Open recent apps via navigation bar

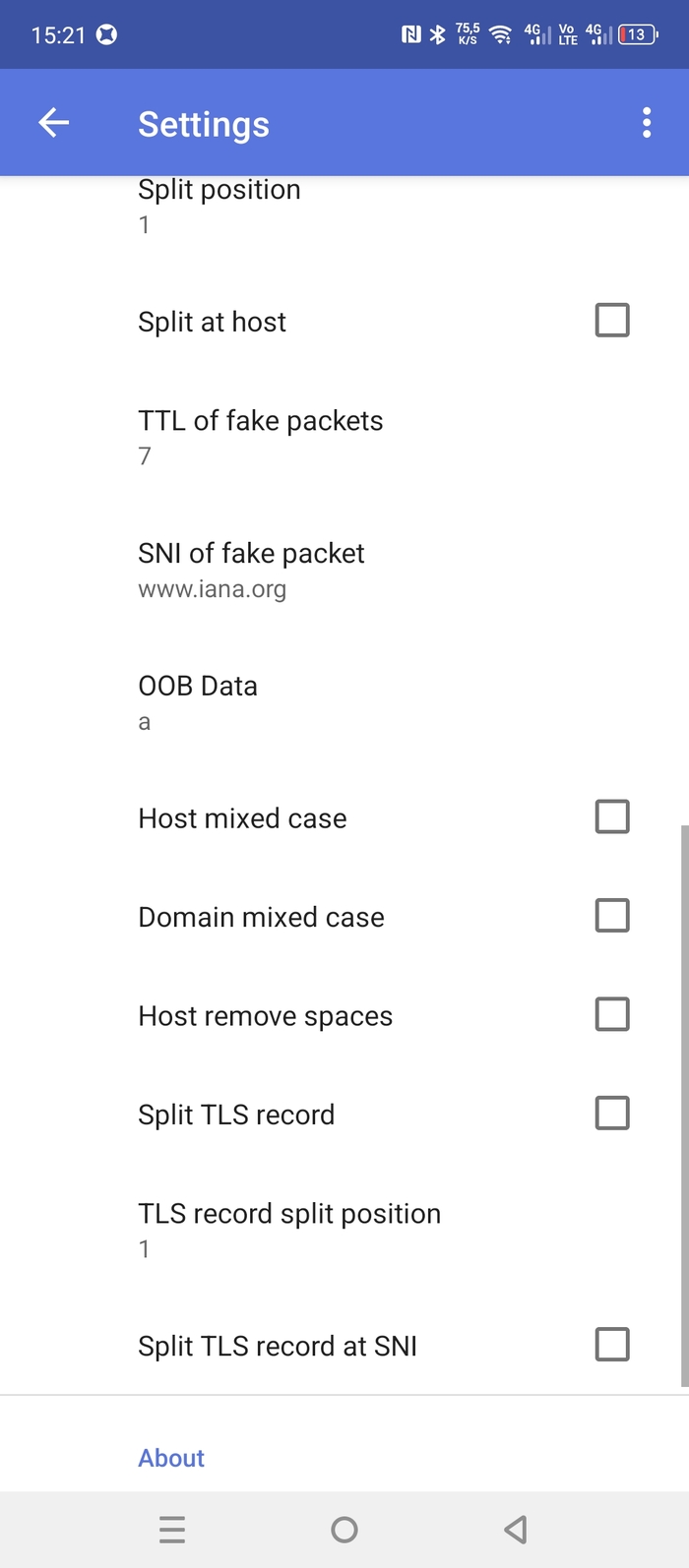172,1529
